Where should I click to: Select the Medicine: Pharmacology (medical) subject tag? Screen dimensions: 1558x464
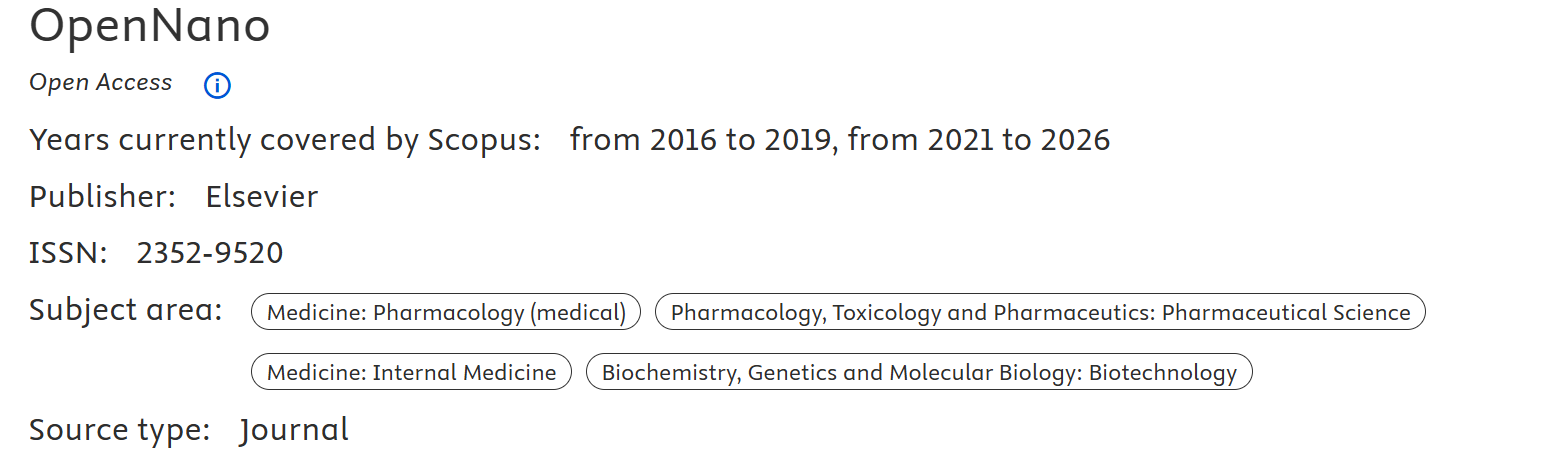click(446, 313)
